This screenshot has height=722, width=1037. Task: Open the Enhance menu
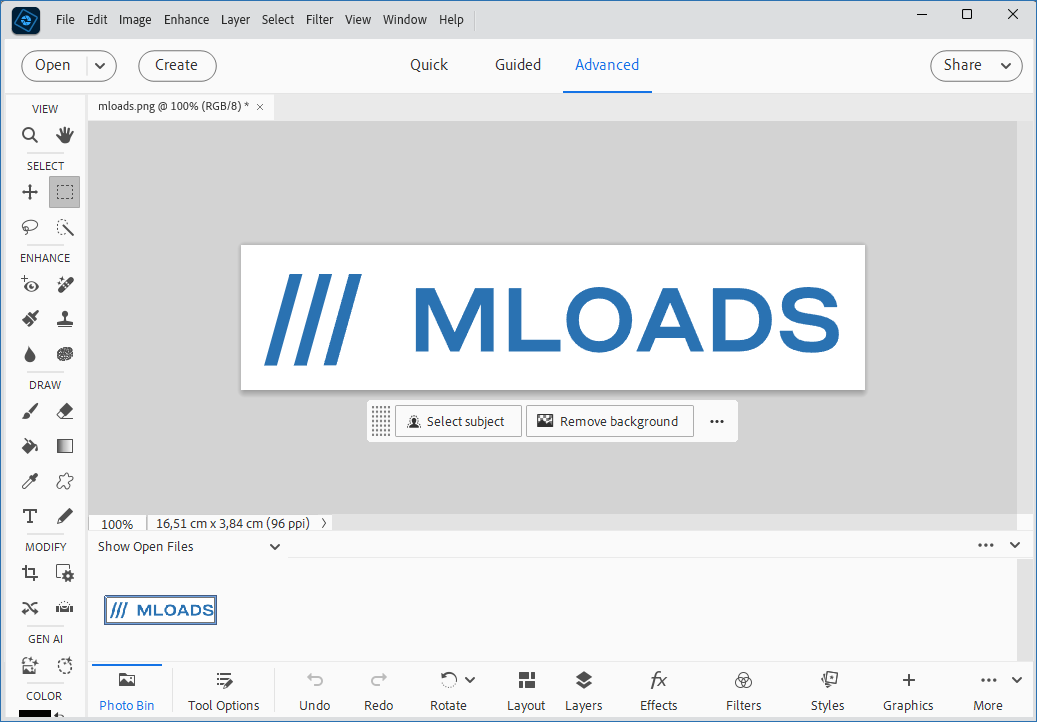[187, 20]
